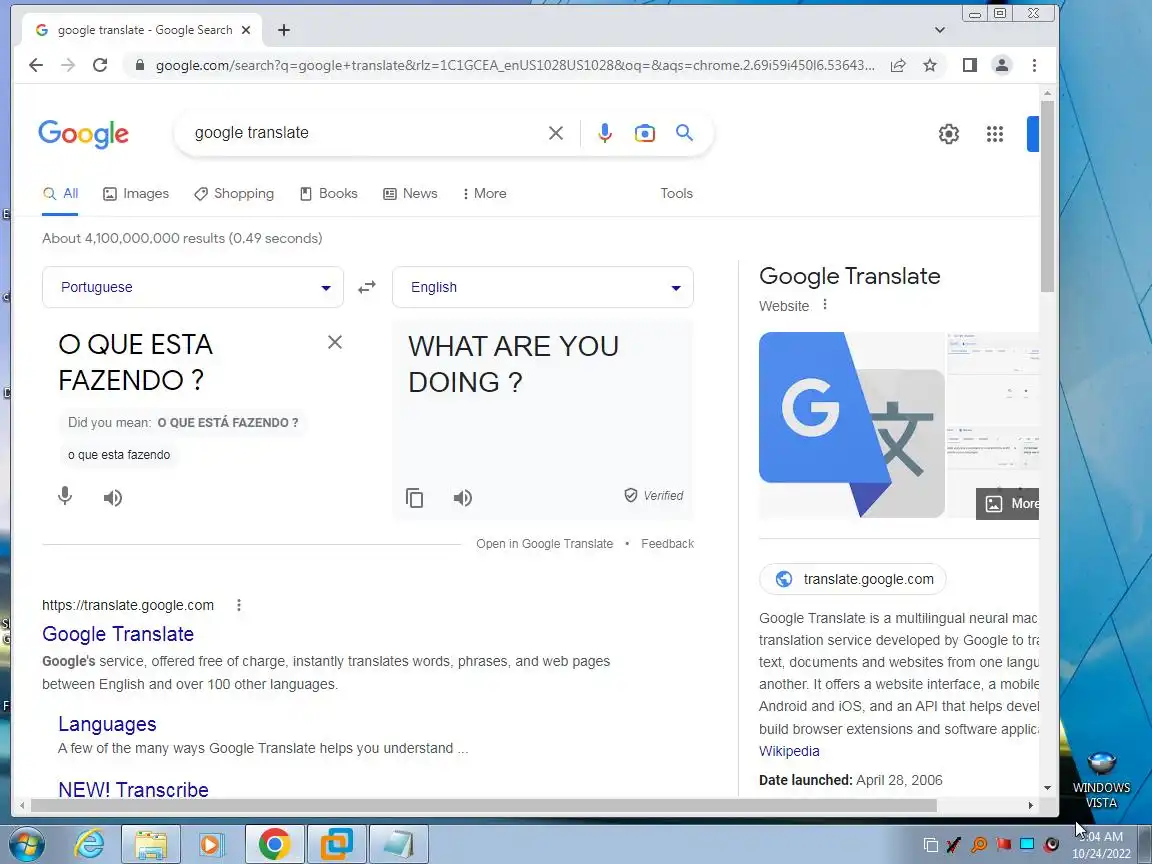Focus the google translate search field

364,133
